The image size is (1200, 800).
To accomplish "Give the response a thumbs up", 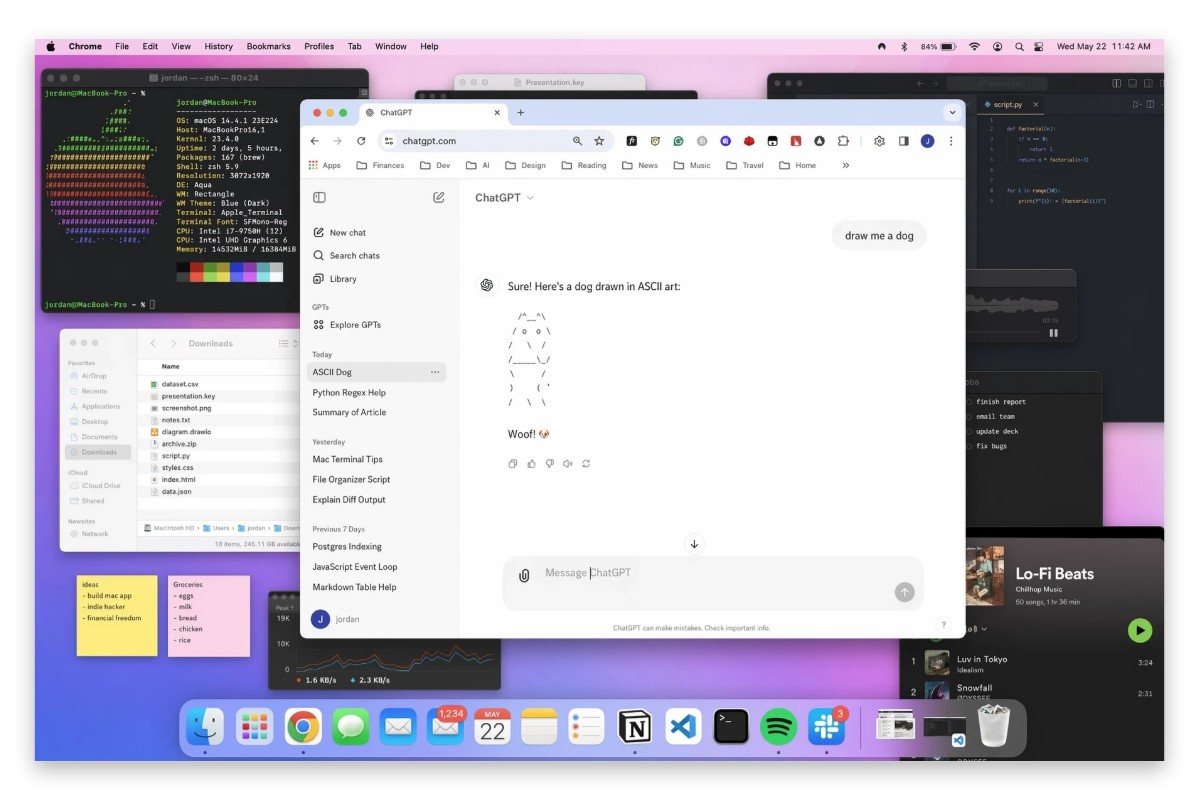I will [531, 463].
